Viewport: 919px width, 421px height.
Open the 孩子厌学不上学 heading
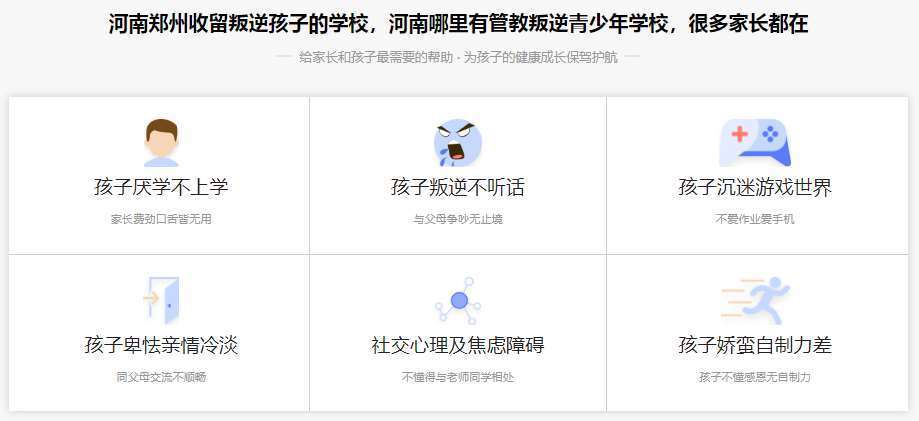161,188
